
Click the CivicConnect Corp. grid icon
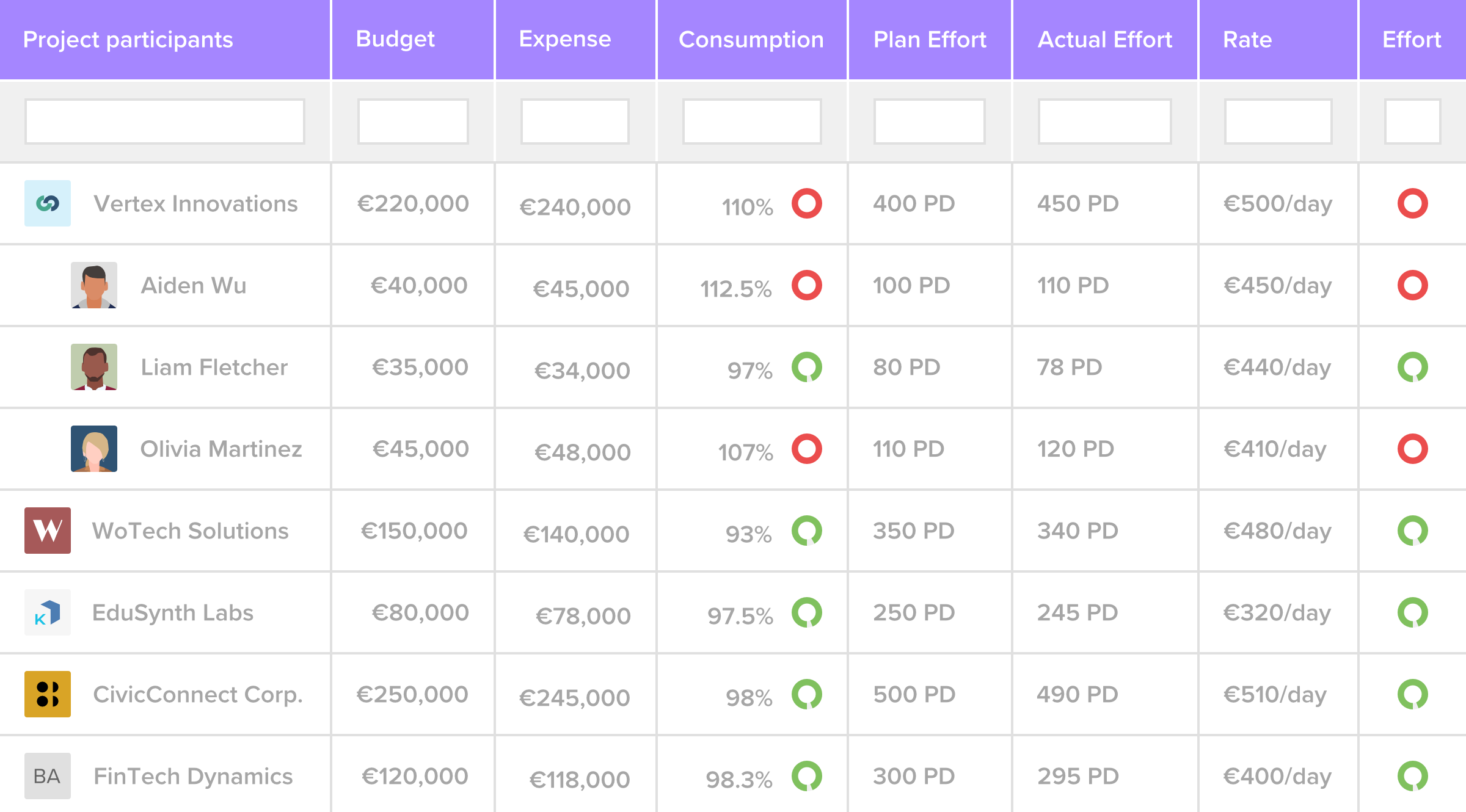(x=47, y=700)
